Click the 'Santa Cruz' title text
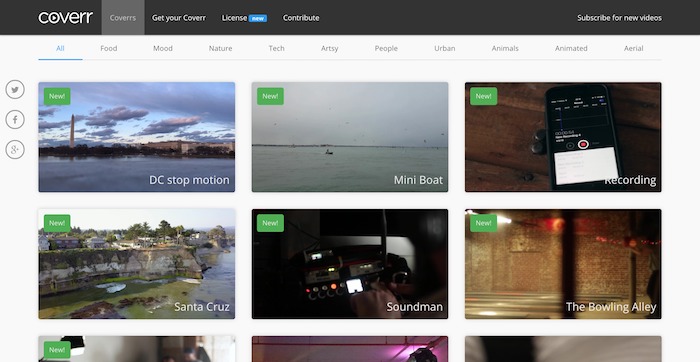 (x=202, y=307)
